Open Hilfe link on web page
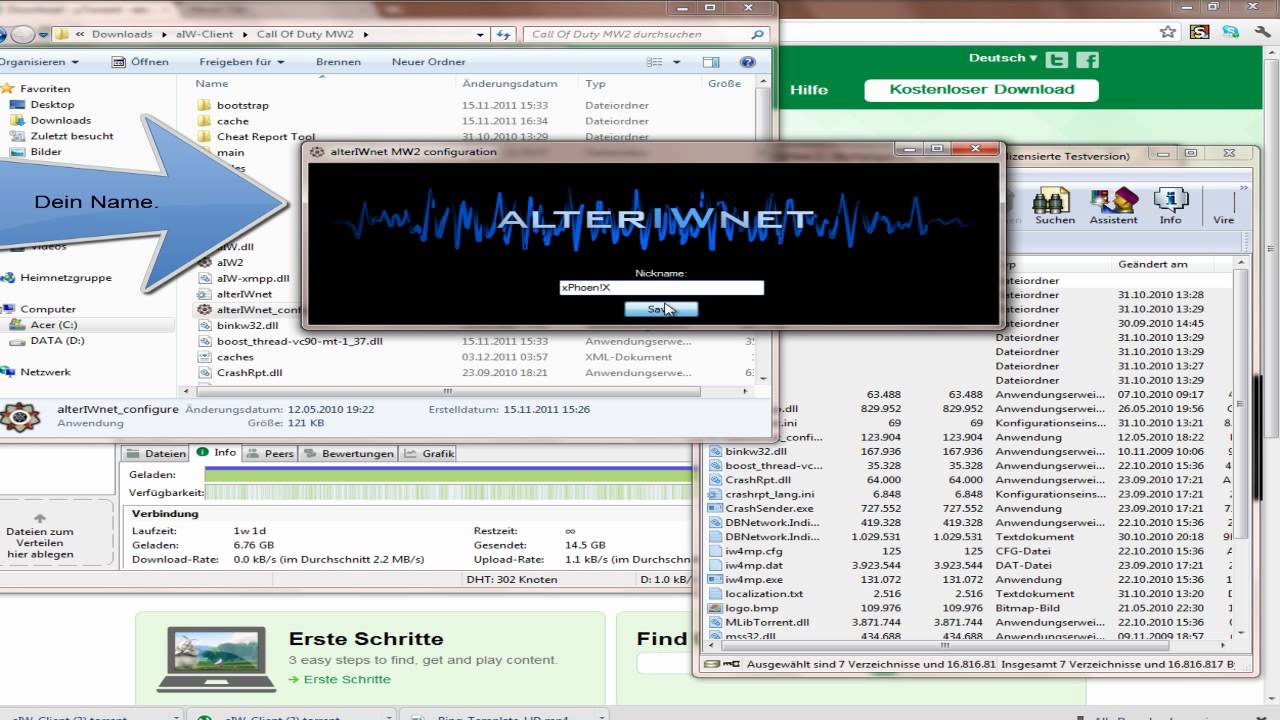The image size is (1280, 720). pyautogui.click(x=809, y=90)
